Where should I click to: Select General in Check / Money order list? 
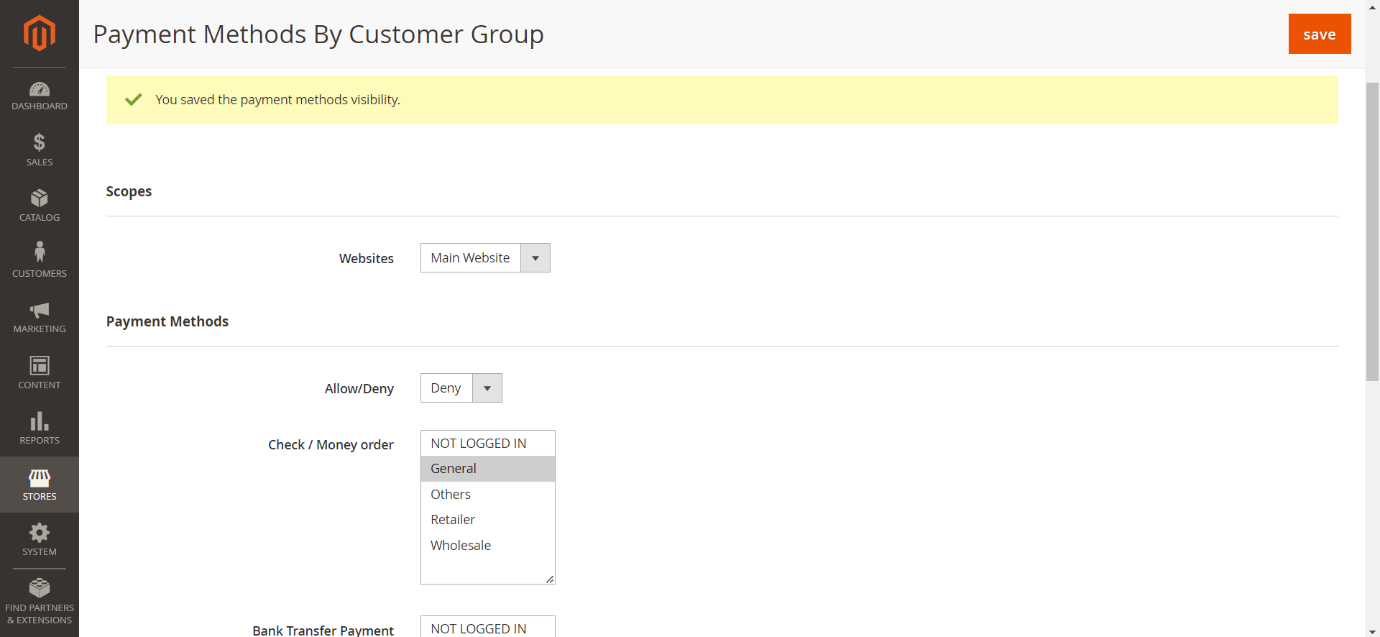[x=454, y=469]
